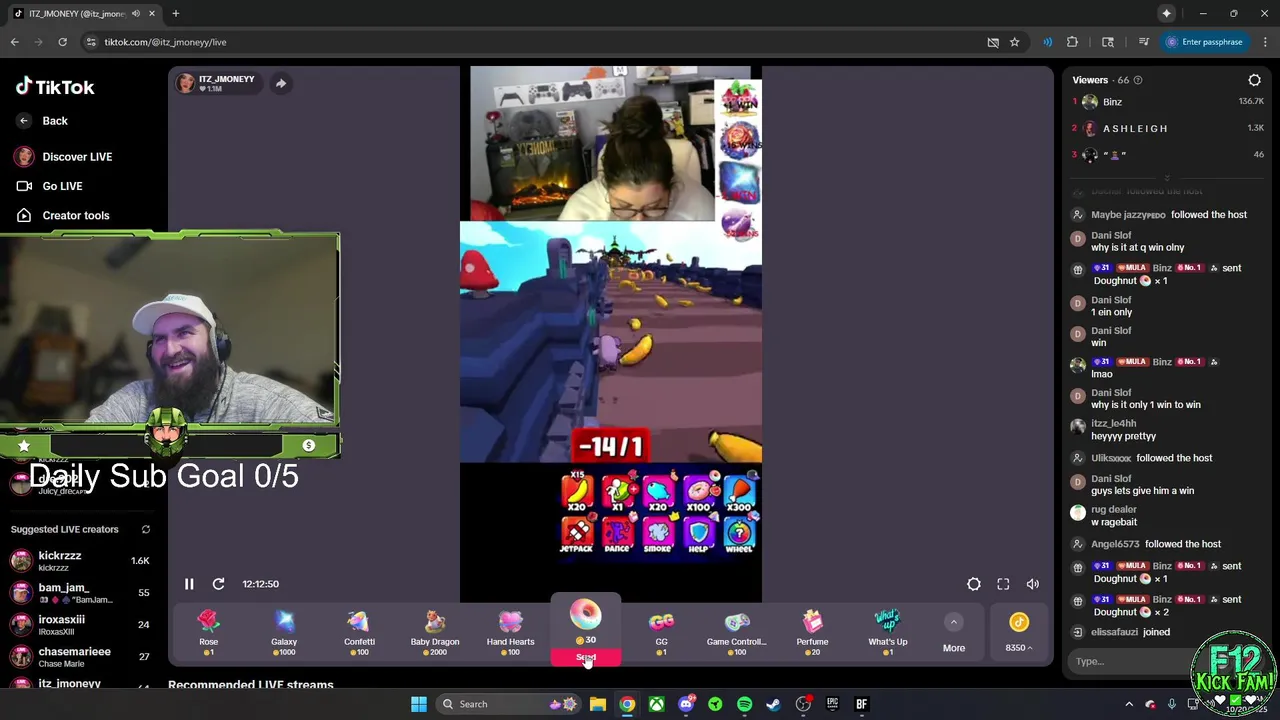This screenshot has height=720, width=1280.
Task: Select the Rose gift
Action: (208, 631)
